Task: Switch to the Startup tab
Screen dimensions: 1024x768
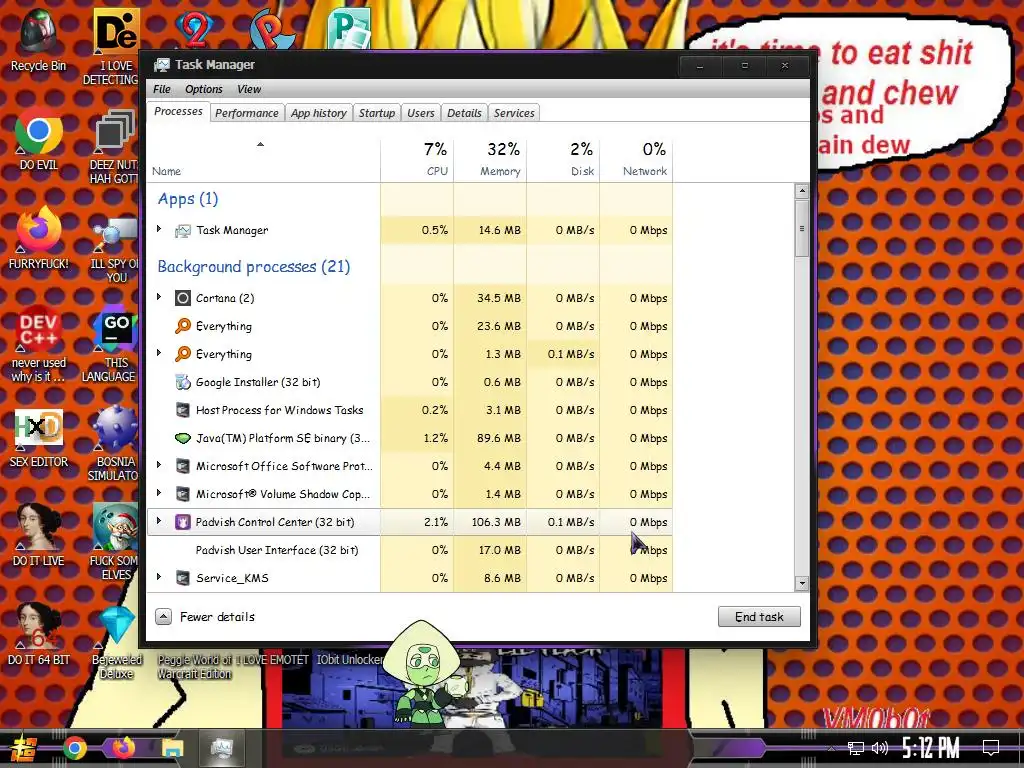Action: (x=377, y=113)
